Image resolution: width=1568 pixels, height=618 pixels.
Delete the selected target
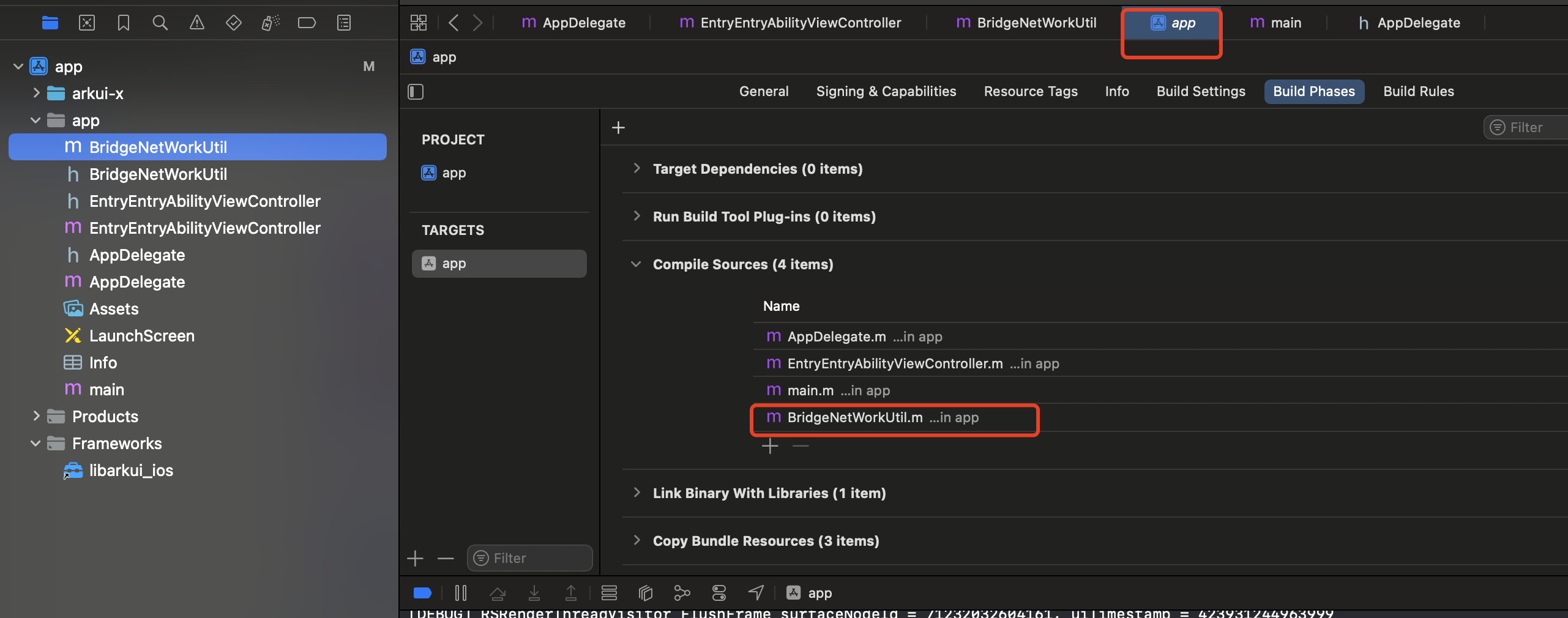(446, 558)
